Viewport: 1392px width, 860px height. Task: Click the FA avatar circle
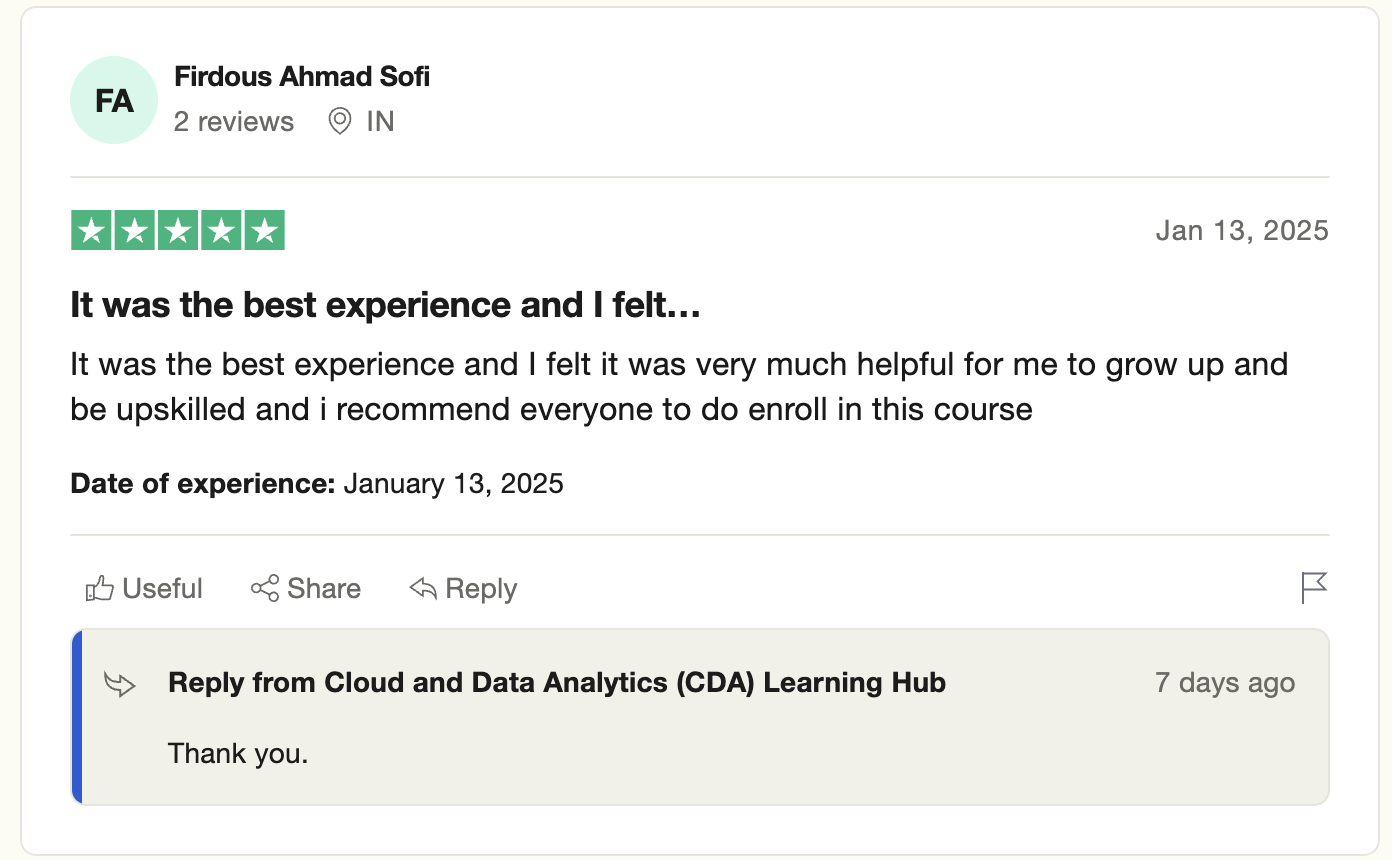[114, 100]
